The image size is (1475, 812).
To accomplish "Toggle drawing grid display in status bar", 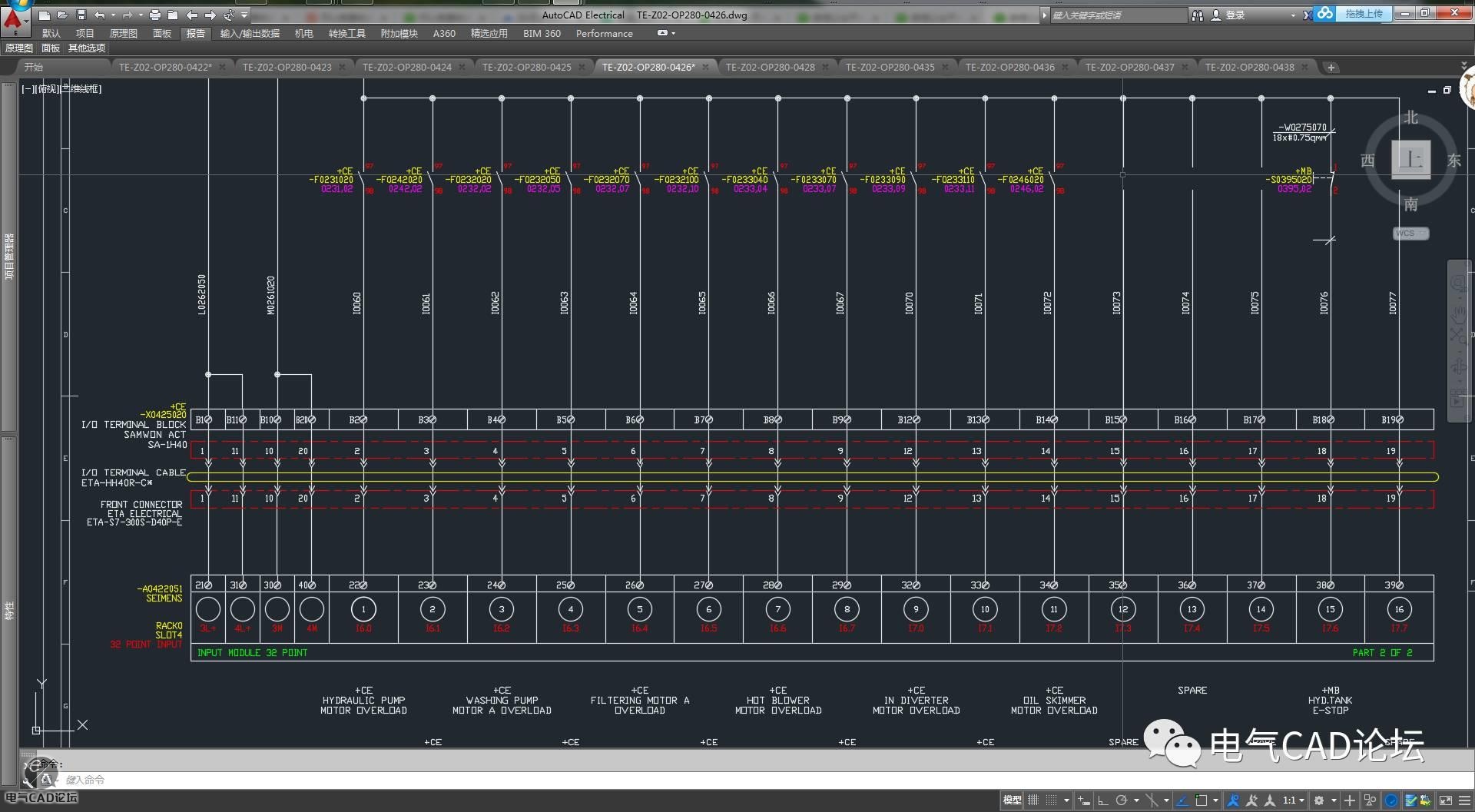I will tap(1033, 800).
